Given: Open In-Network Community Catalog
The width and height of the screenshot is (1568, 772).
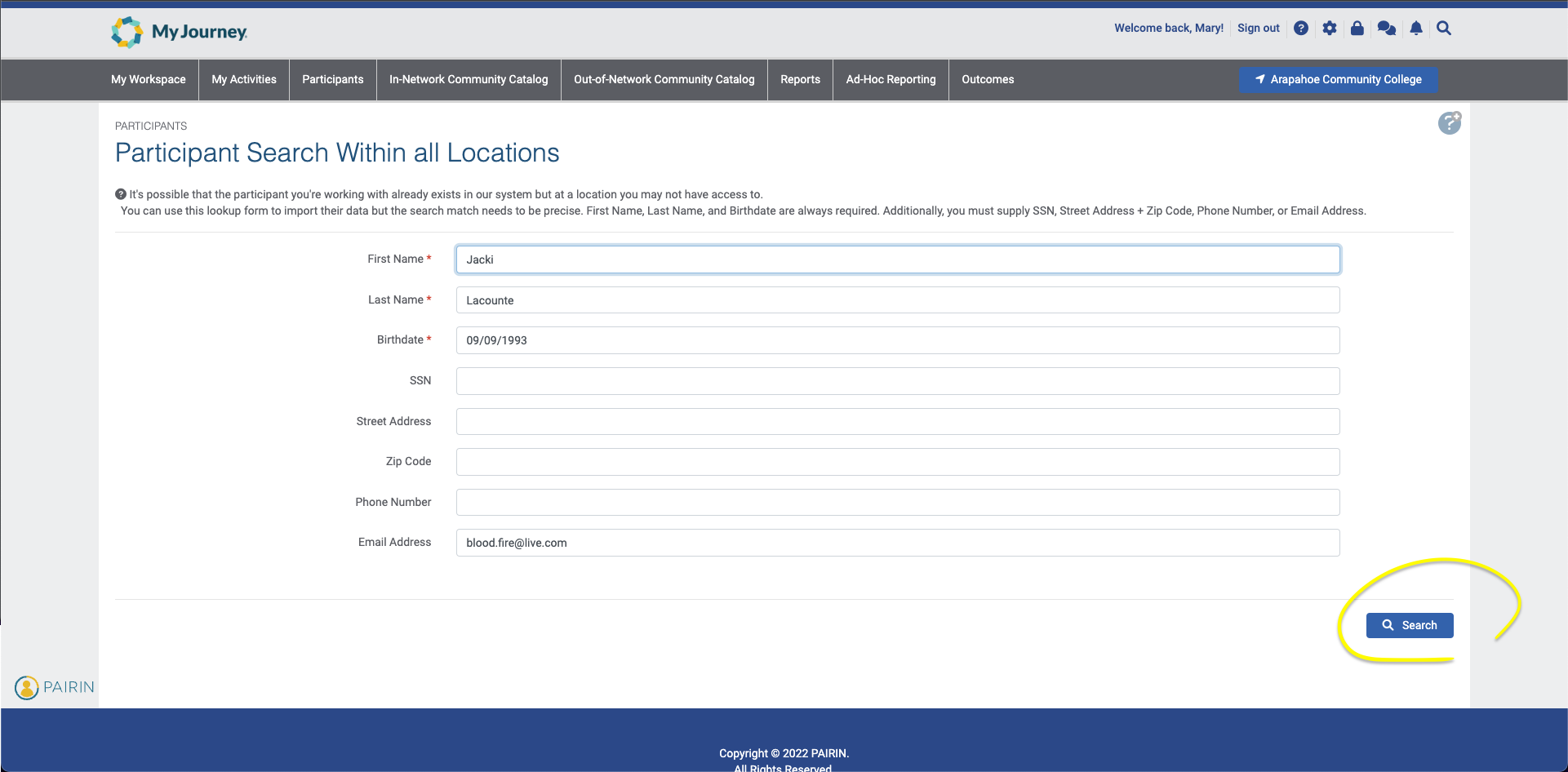Looking at the screenshot, I should point(469,79).
